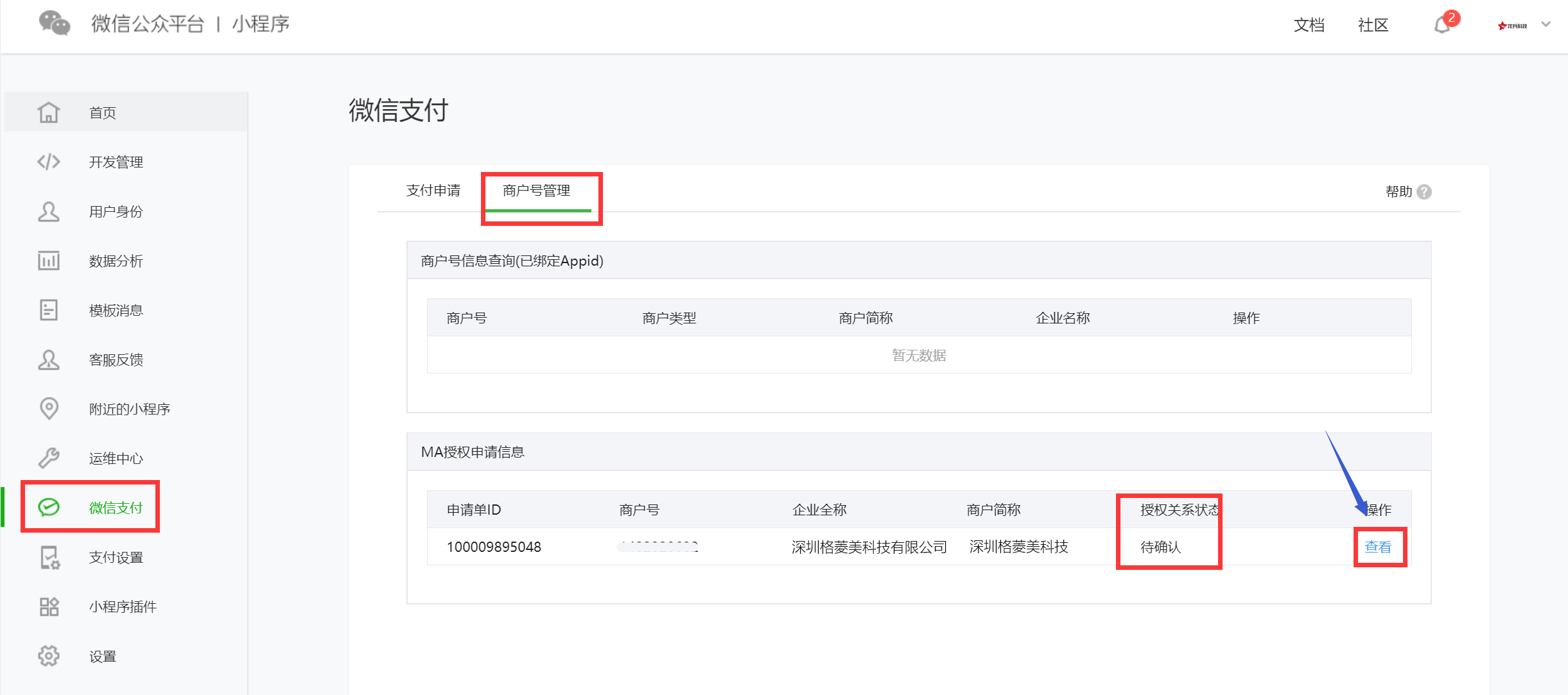Click the WeChat logo icon in header

(55, 24)
